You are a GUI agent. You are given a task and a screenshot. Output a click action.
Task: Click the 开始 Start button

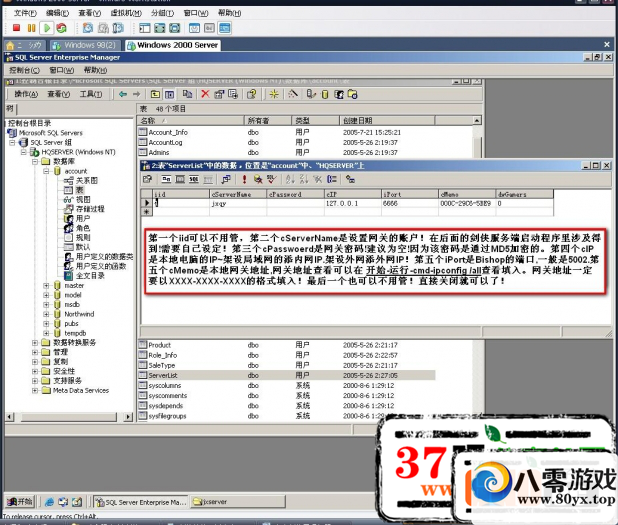coord(20,502)
